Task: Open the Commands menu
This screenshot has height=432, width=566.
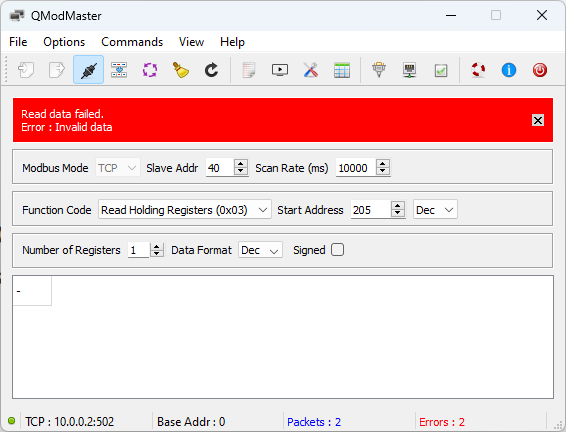Action: tap(132, 42)
